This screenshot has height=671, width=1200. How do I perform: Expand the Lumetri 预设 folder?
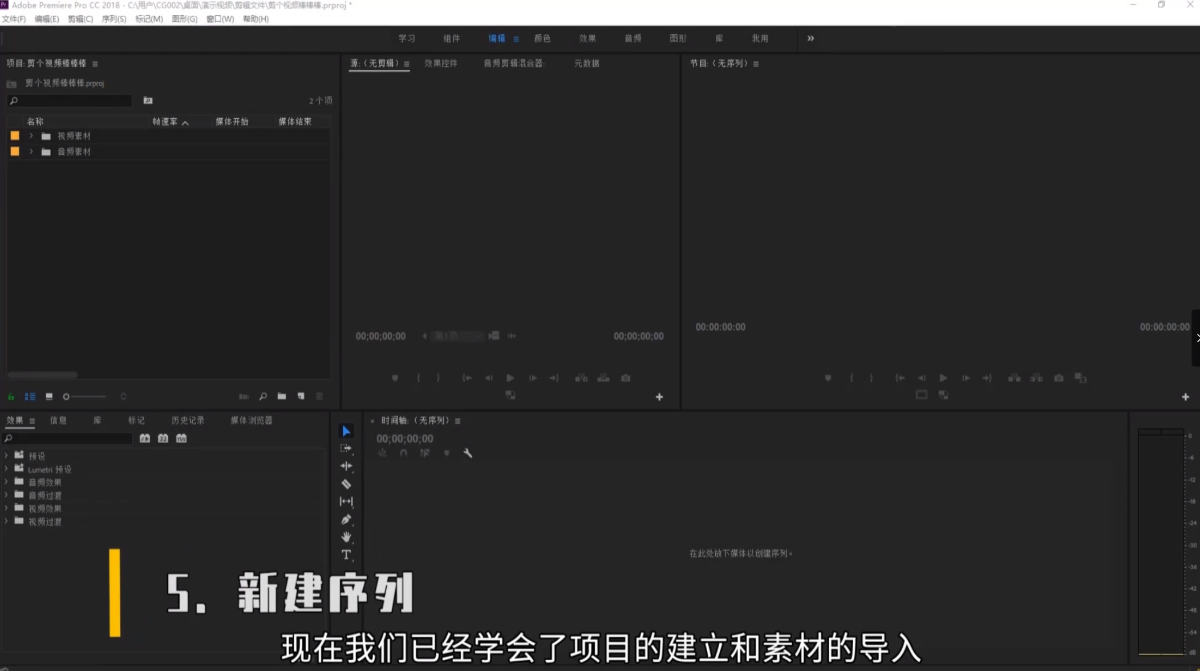[x=6, y=469]
